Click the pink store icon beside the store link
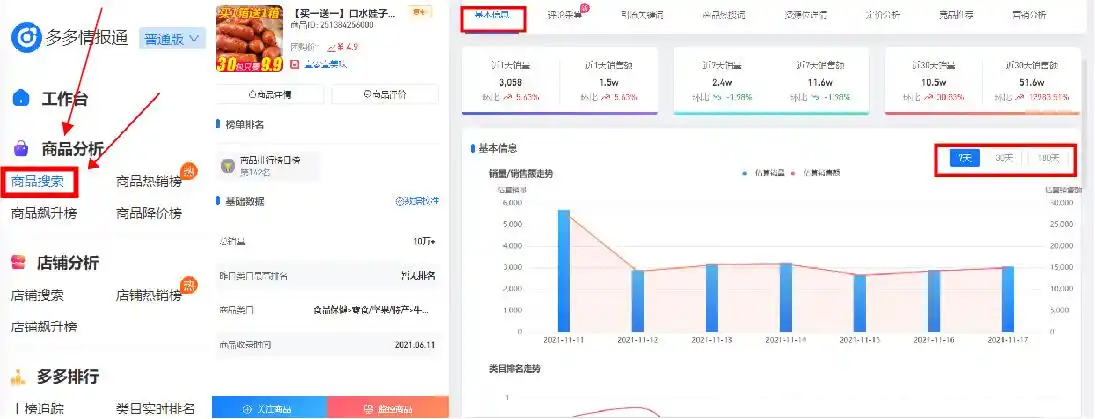This screenshot has width=1095, height=419. 294,64
